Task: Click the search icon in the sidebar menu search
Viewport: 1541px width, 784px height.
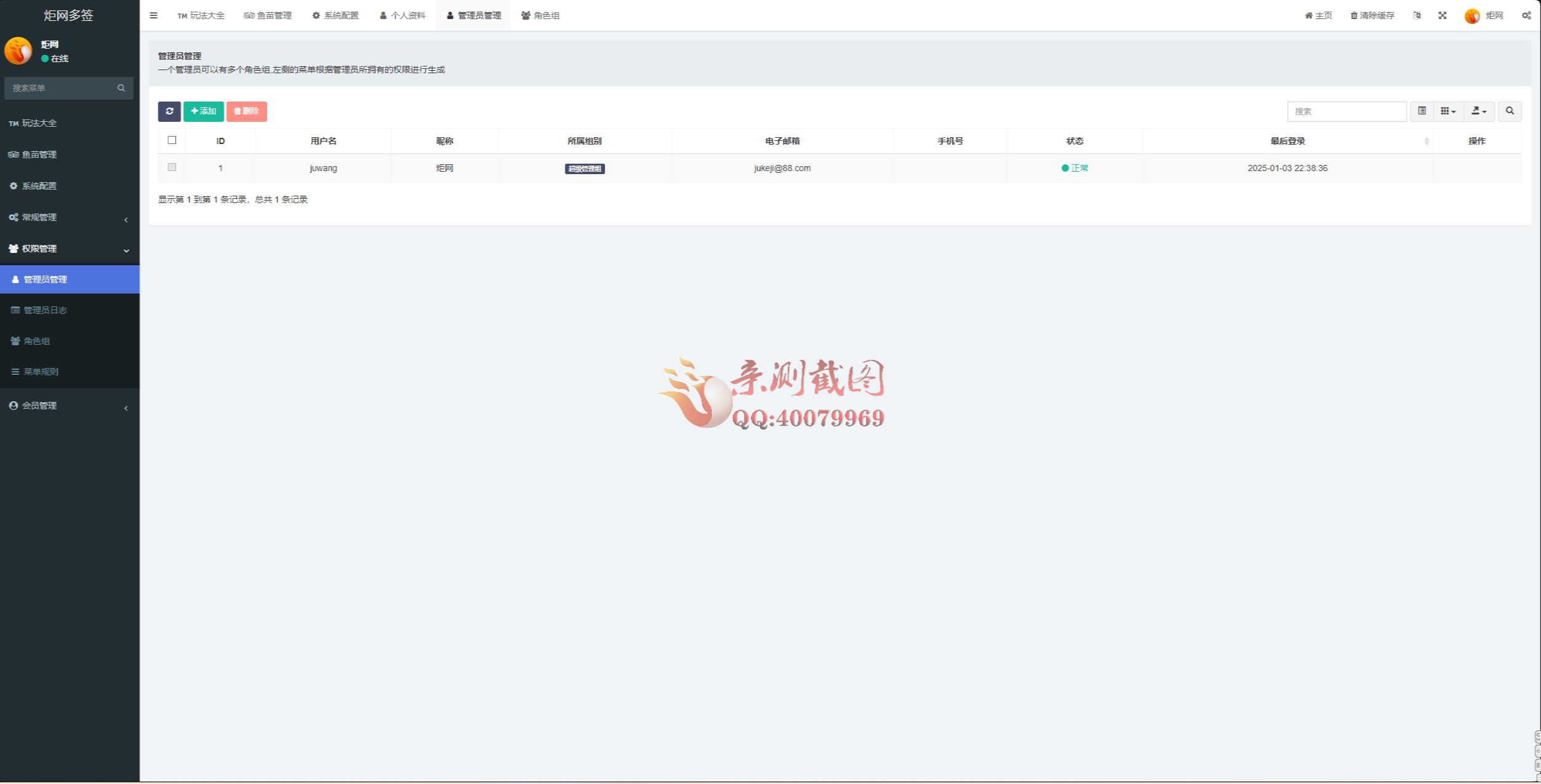Action: (121, 88)
